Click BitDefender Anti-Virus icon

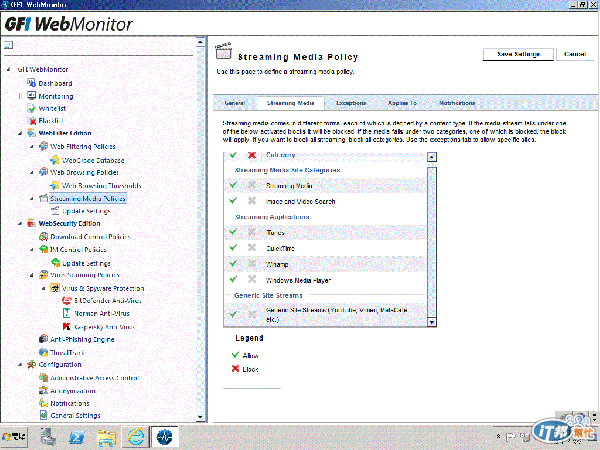tap(67, 300)
